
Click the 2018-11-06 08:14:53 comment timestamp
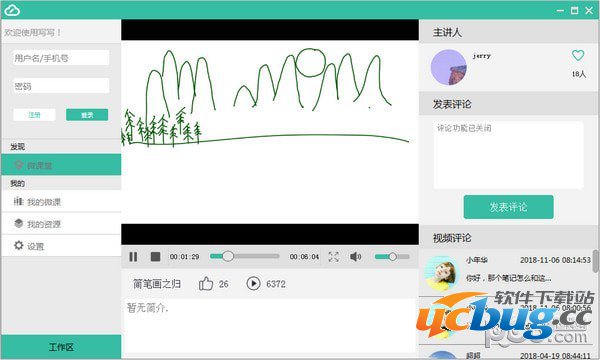pyautogui.click(x=555, y=260)
